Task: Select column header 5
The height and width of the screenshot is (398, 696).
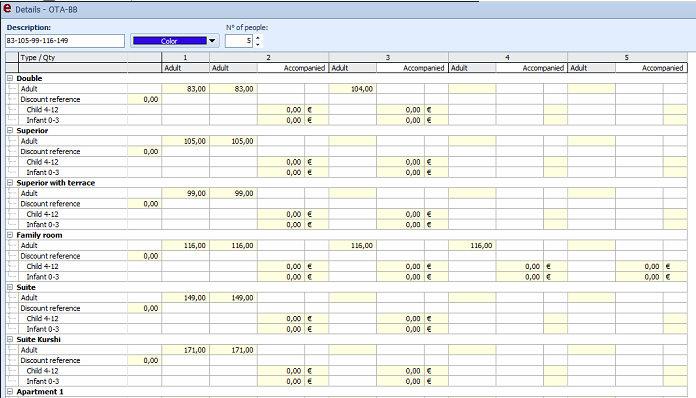Action: pyautogui.click(x=627, y=57)
